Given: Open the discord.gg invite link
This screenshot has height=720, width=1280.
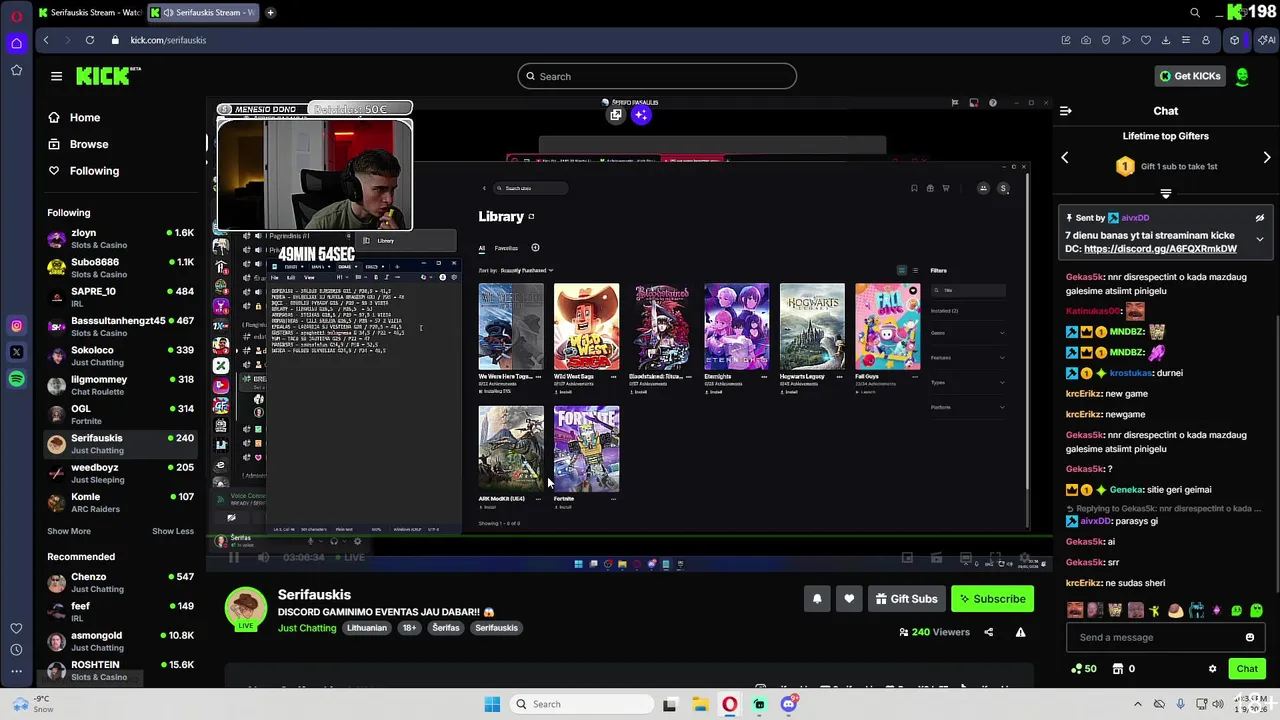Looking at the screenshot, I should click(x=1160, y=249).
